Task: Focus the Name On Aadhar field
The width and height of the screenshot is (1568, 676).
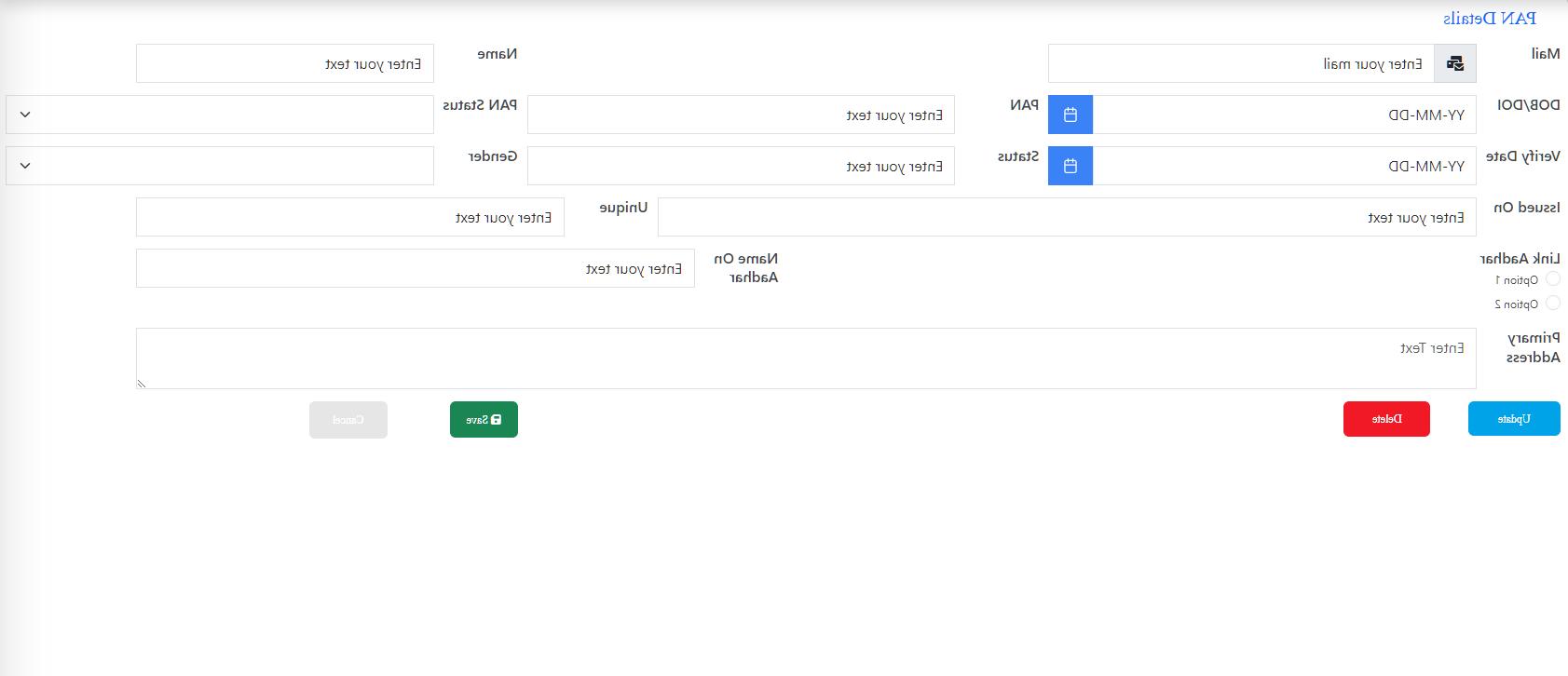Action: click(416, 268)
